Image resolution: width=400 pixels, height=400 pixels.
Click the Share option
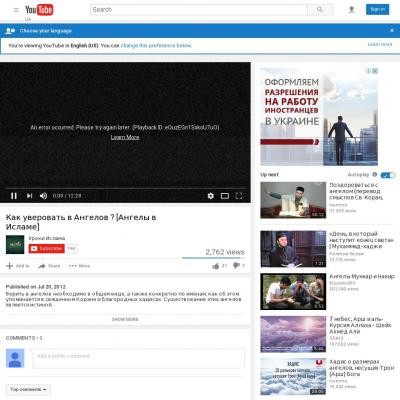point(49,266)
